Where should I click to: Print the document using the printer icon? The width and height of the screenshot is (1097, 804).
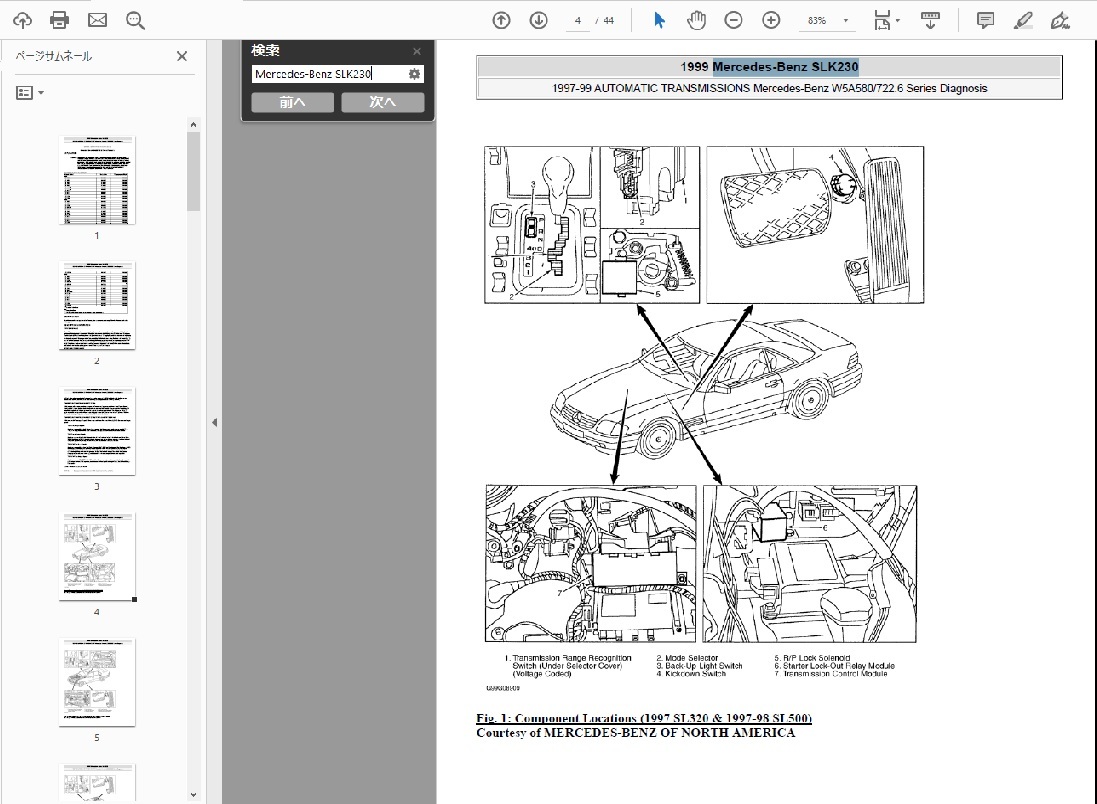coord(59,20)
